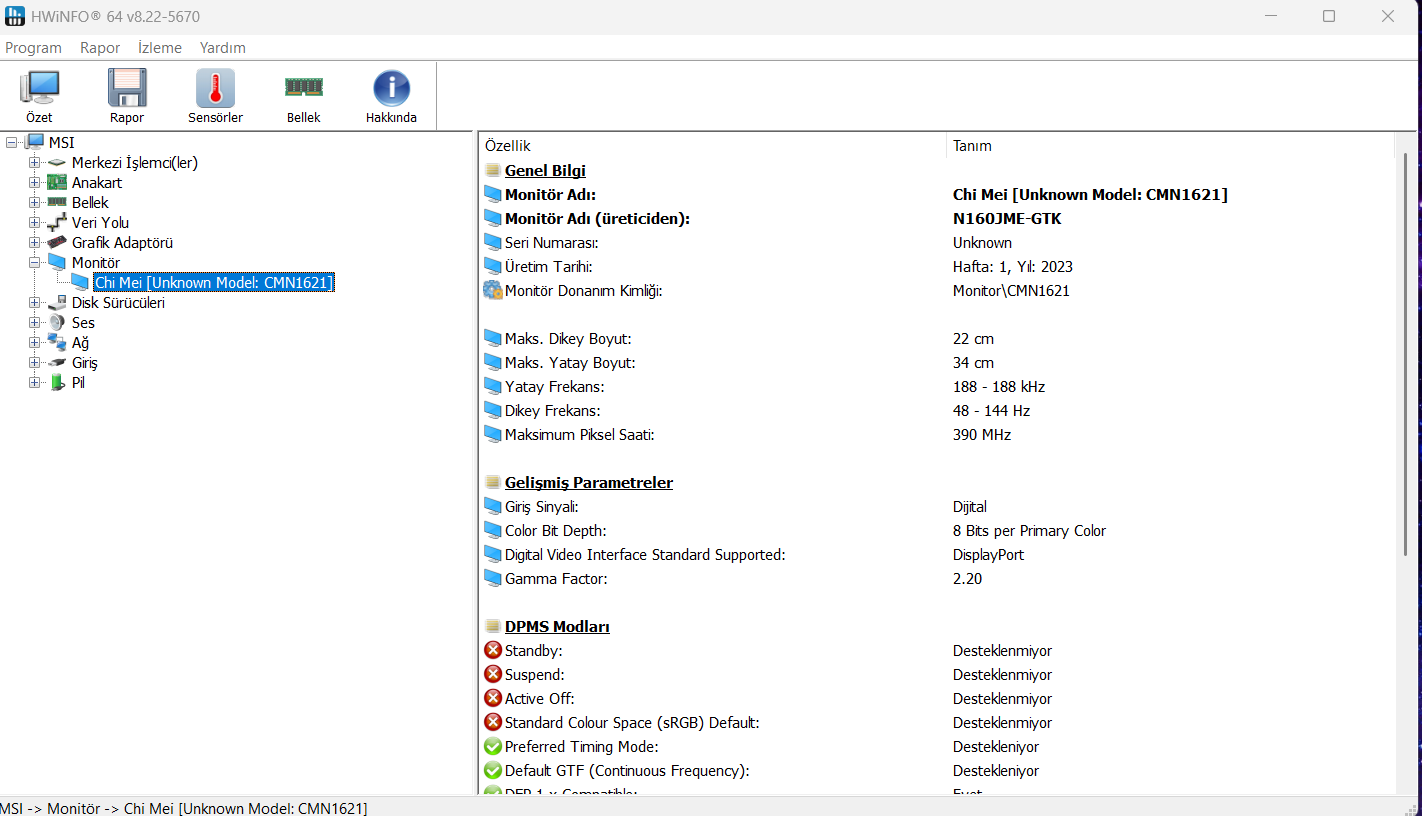The height and width of the screenshot is (816, 1422).
Task: Click the Gamma Factor row label
Action: point(556,579)
